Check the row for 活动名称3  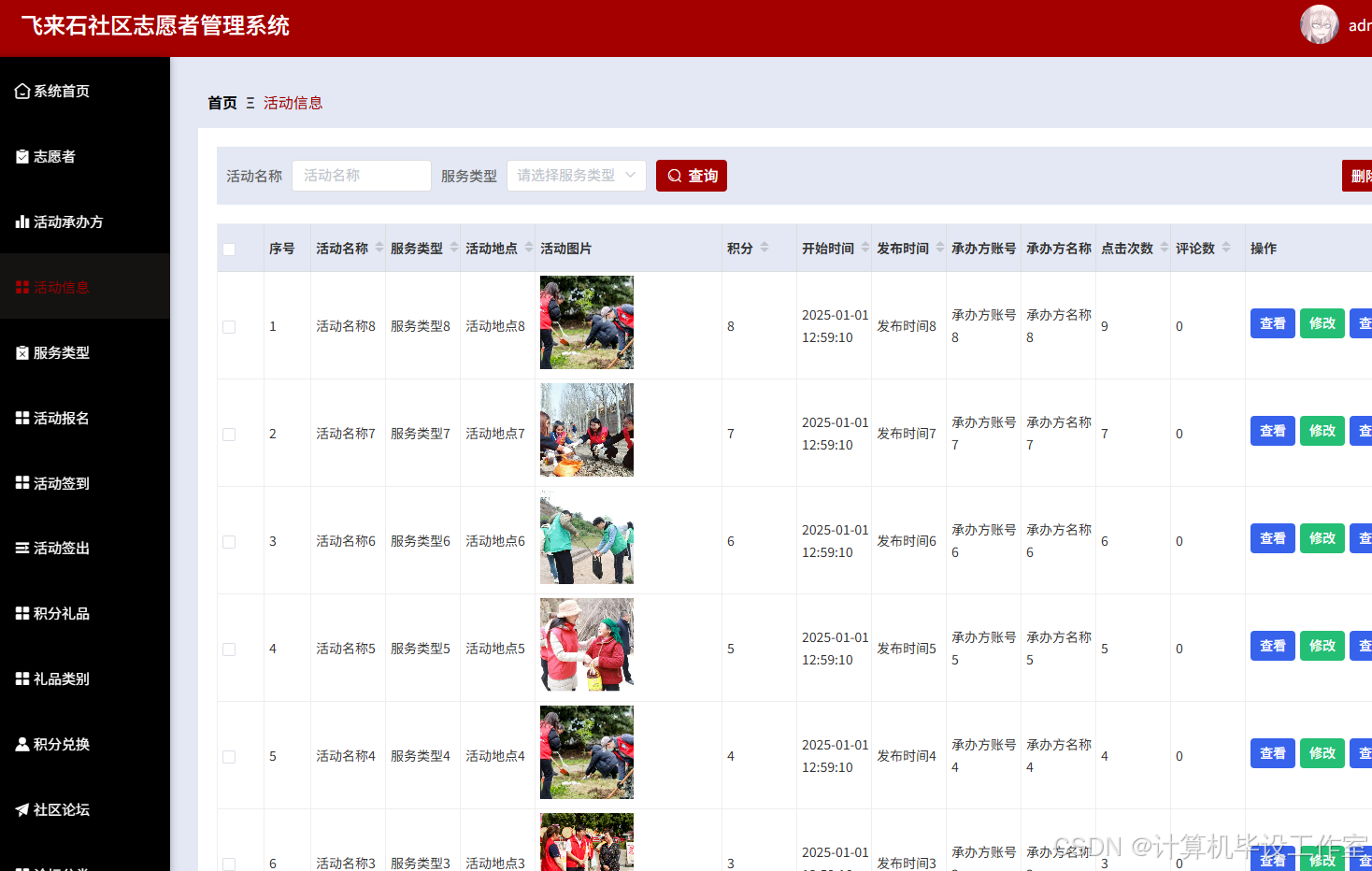(x=229, y=864)
